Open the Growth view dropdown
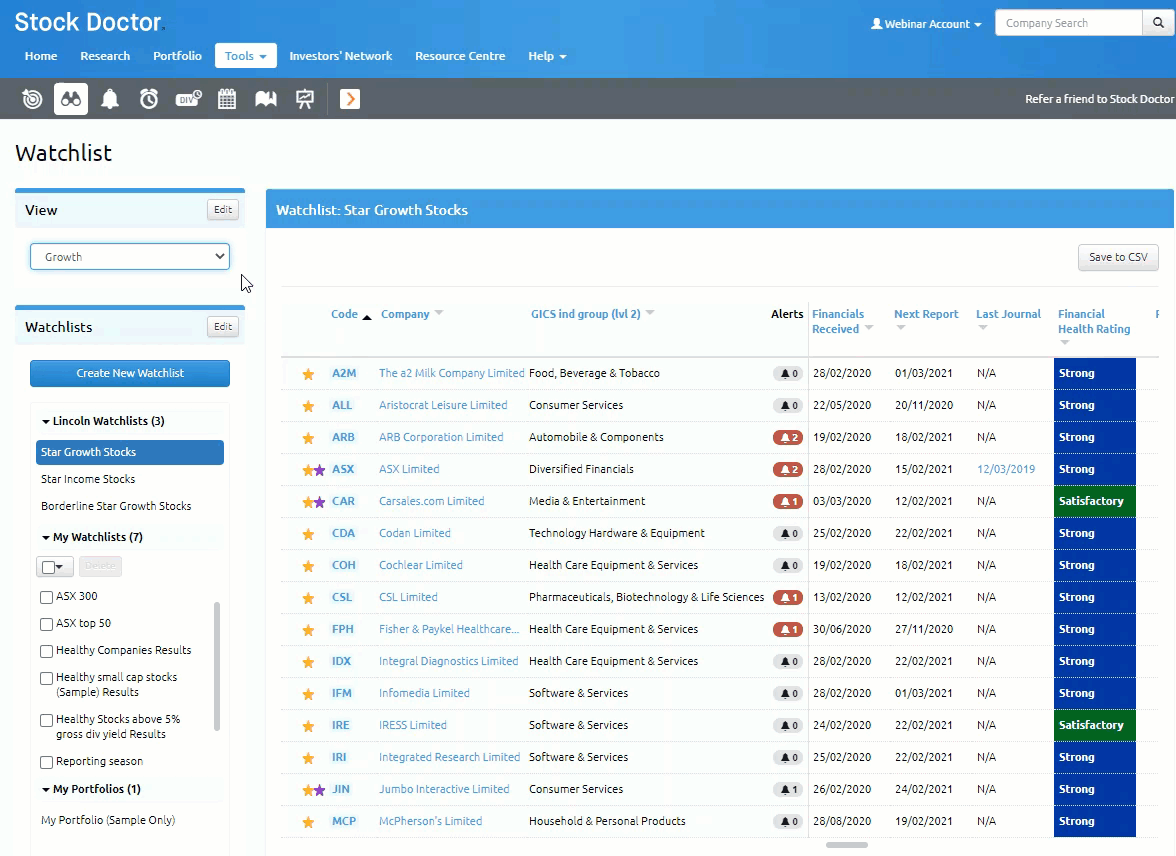The width and height of the screenshot is (1176, 856). coord(130,257)
